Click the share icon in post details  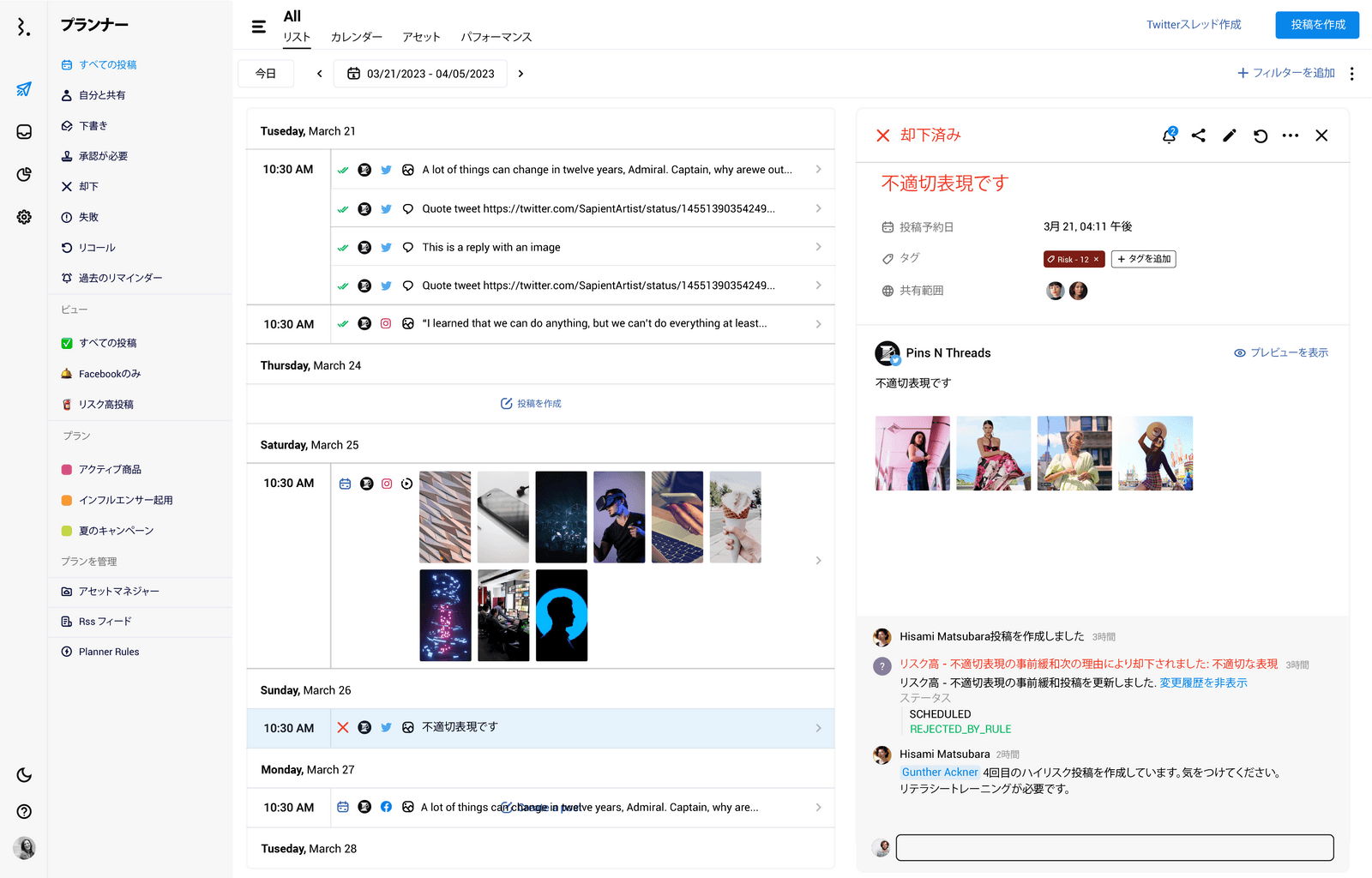click(1199, 135)
